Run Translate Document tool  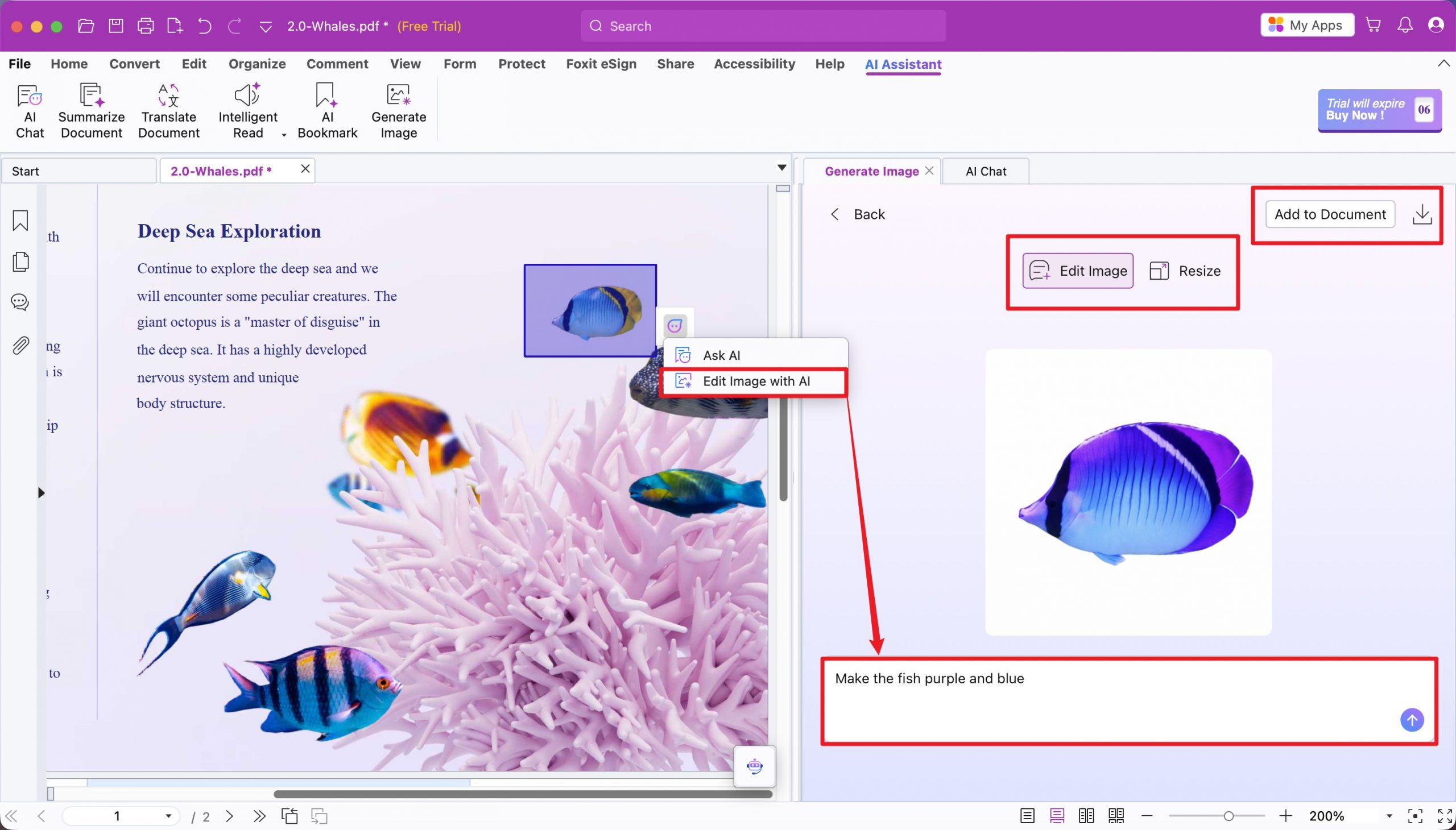tap(169, 111)
